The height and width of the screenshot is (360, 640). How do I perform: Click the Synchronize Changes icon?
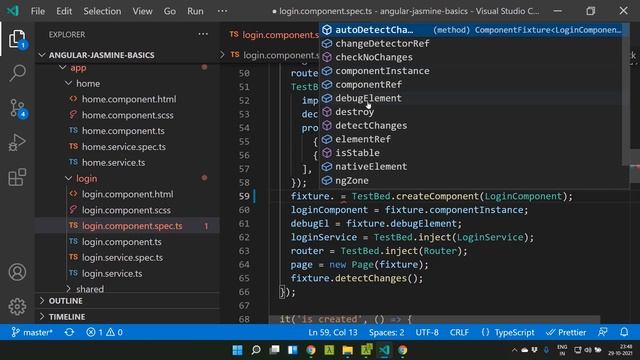(69, 332)
